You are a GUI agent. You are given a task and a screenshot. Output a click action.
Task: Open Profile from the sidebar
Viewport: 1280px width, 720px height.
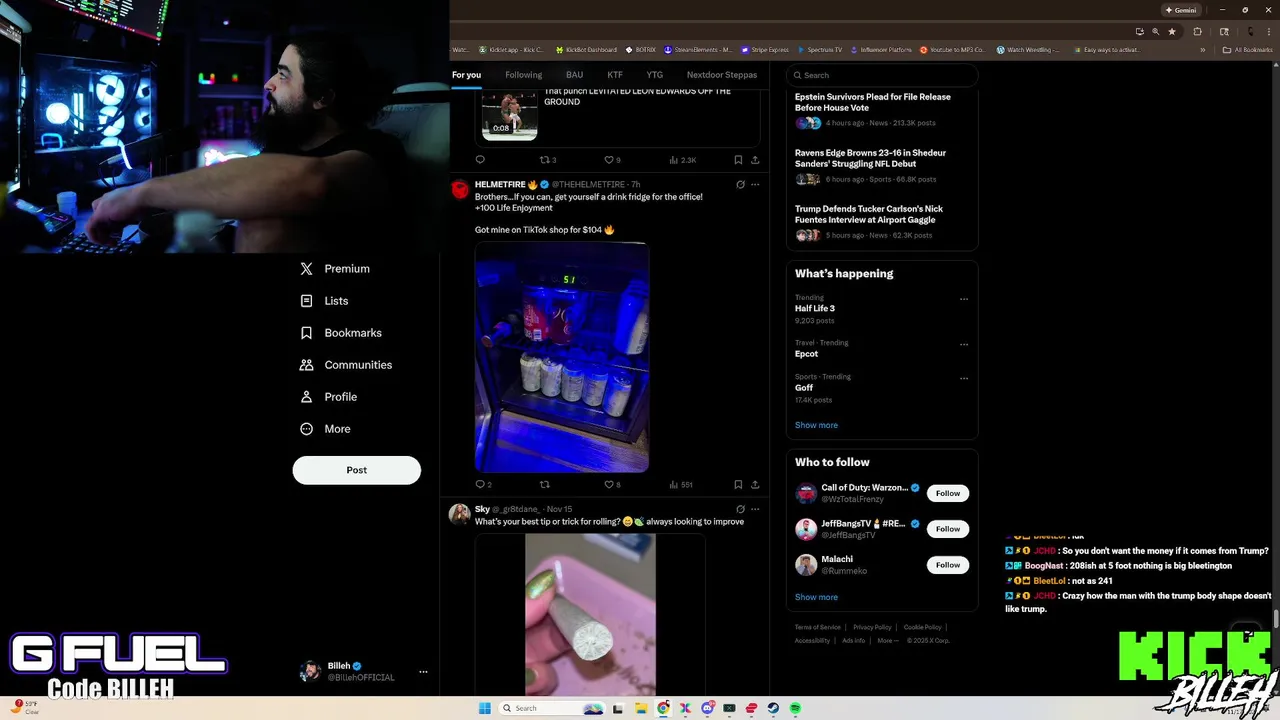(328, 397)
